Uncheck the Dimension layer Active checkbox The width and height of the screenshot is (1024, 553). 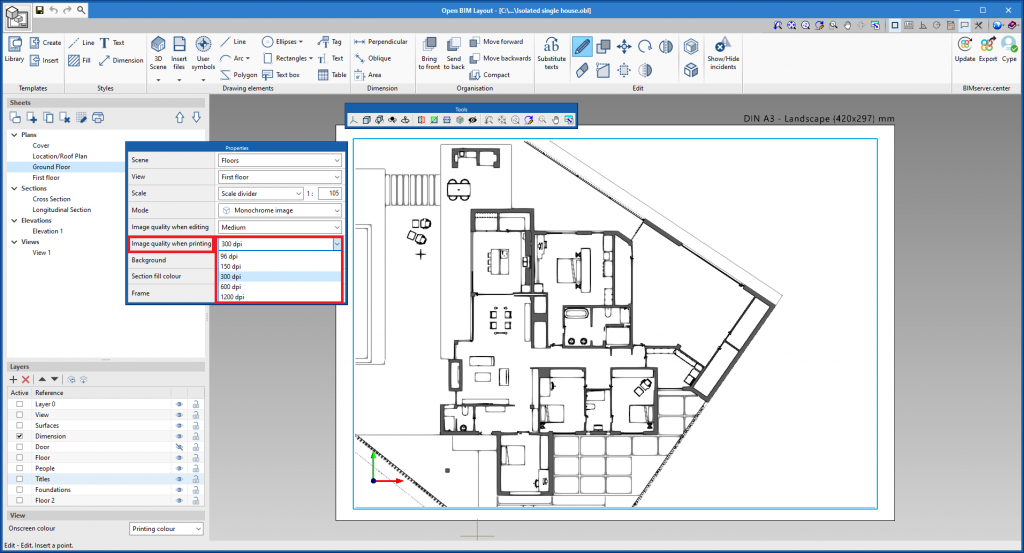pos(20,437)
